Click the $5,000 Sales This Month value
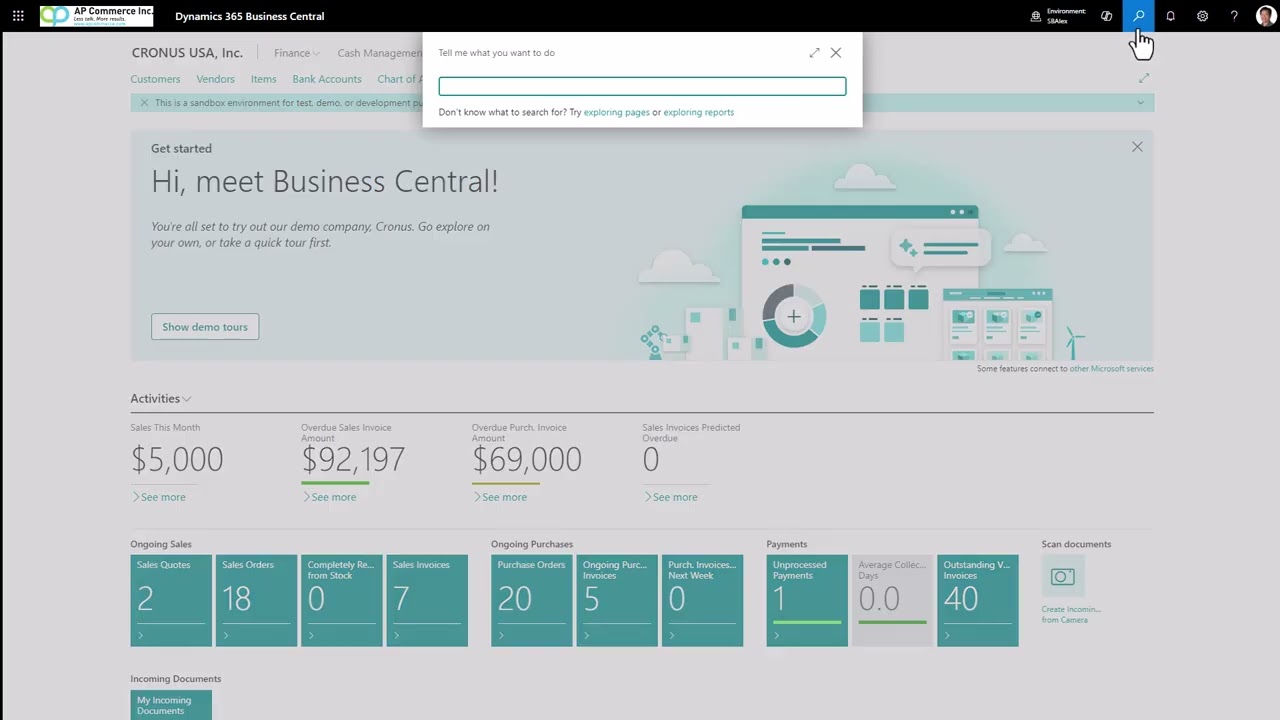Viewport: 1280px width, 720px height. tap(177, 459)
